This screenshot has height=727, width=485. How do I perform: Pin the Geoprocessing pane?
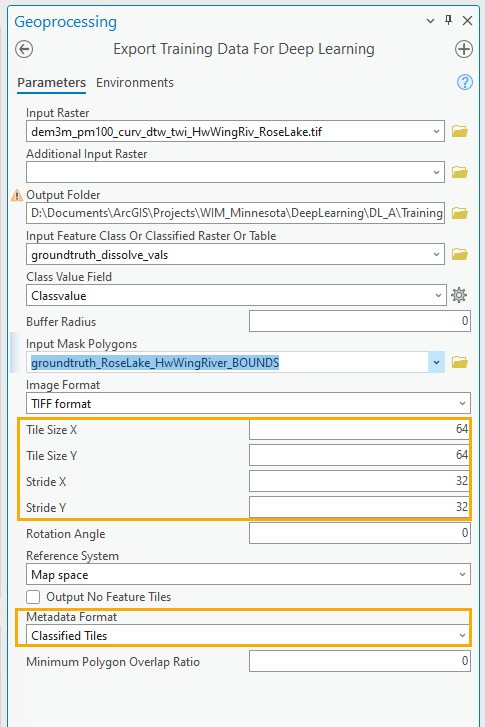pyautogui.click(x=448, y=20)
